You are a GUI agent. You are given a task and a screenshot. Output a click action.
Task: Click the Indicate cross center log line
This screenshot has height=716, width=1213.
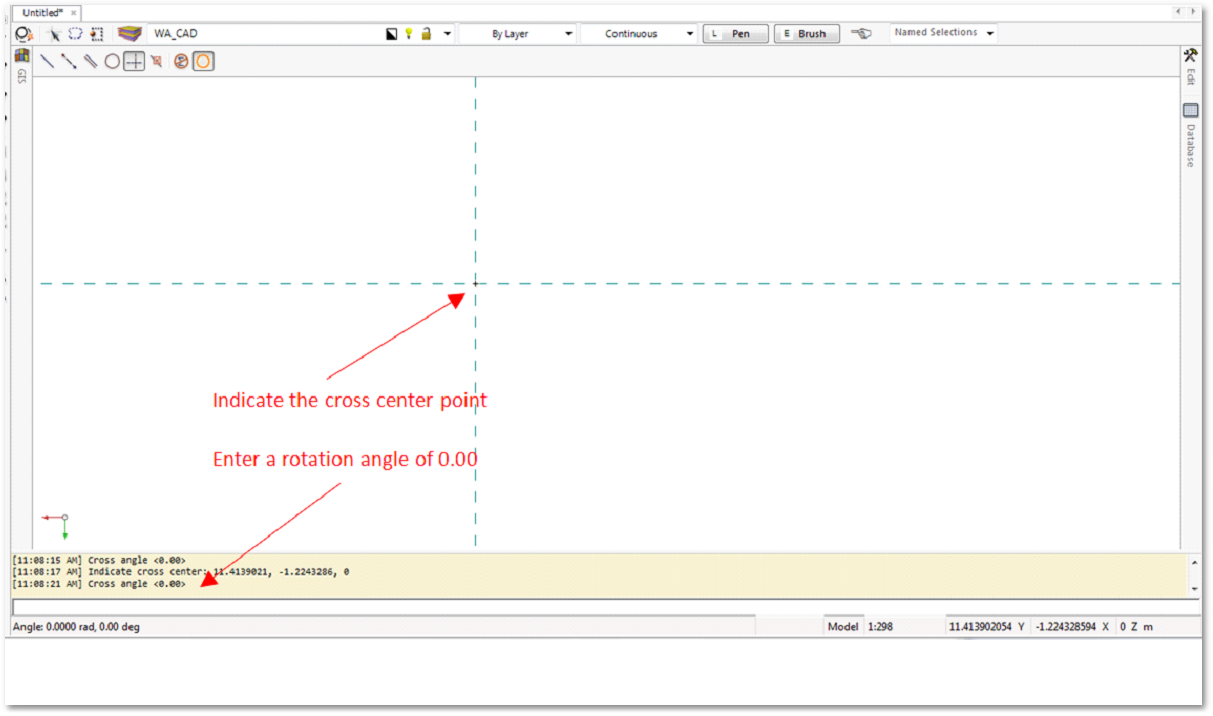tap(181, 572)
